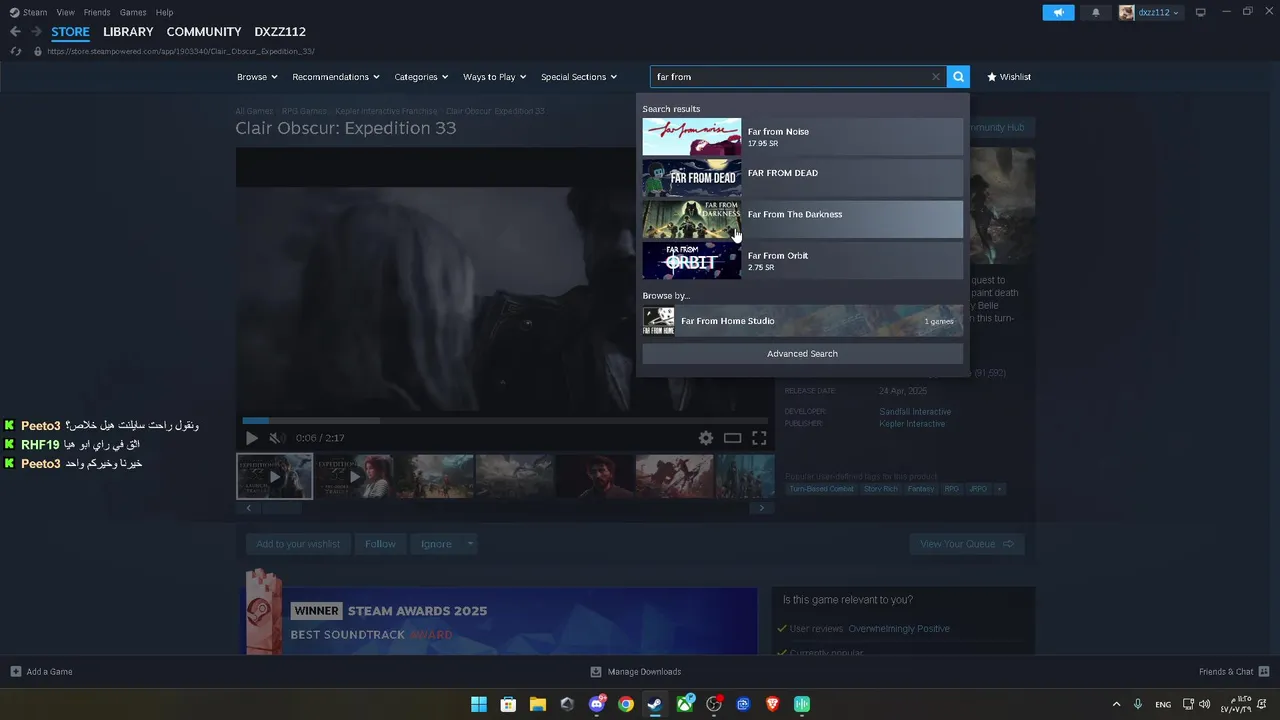Click the Follow button
1280x720 pixels.
[380, 544]
